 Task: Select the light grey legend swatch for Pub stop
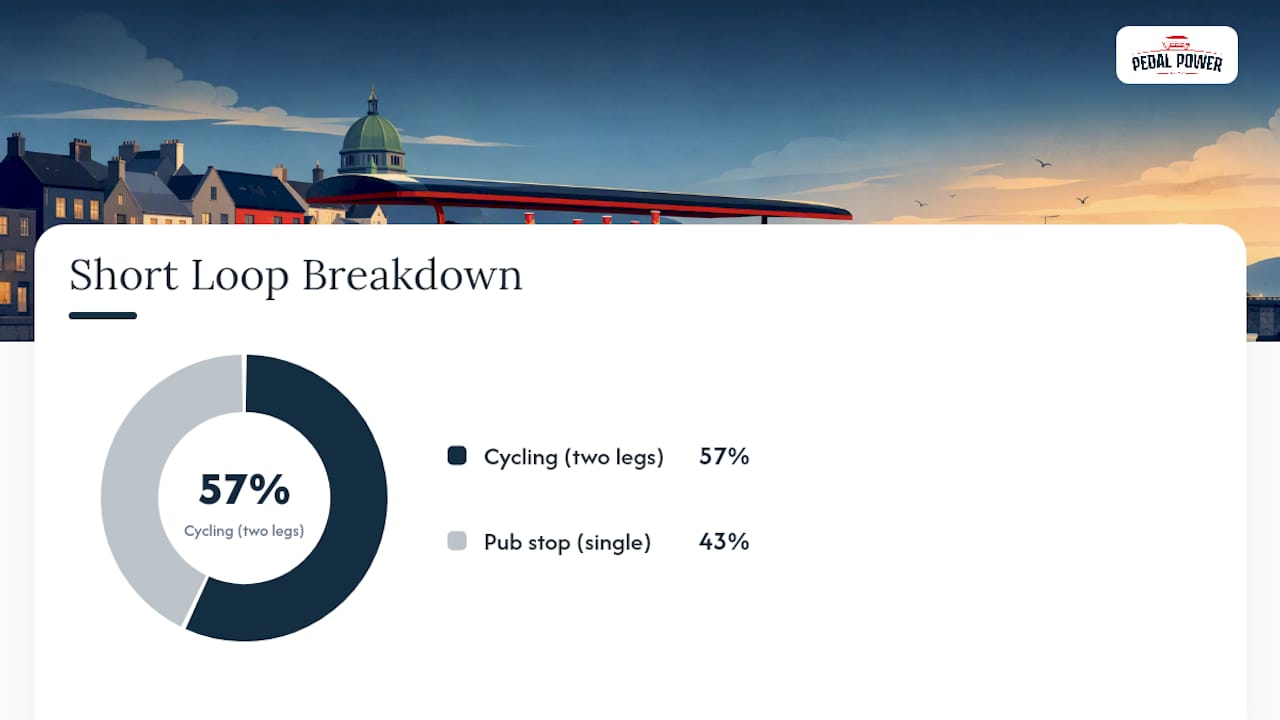coord(457,541)
